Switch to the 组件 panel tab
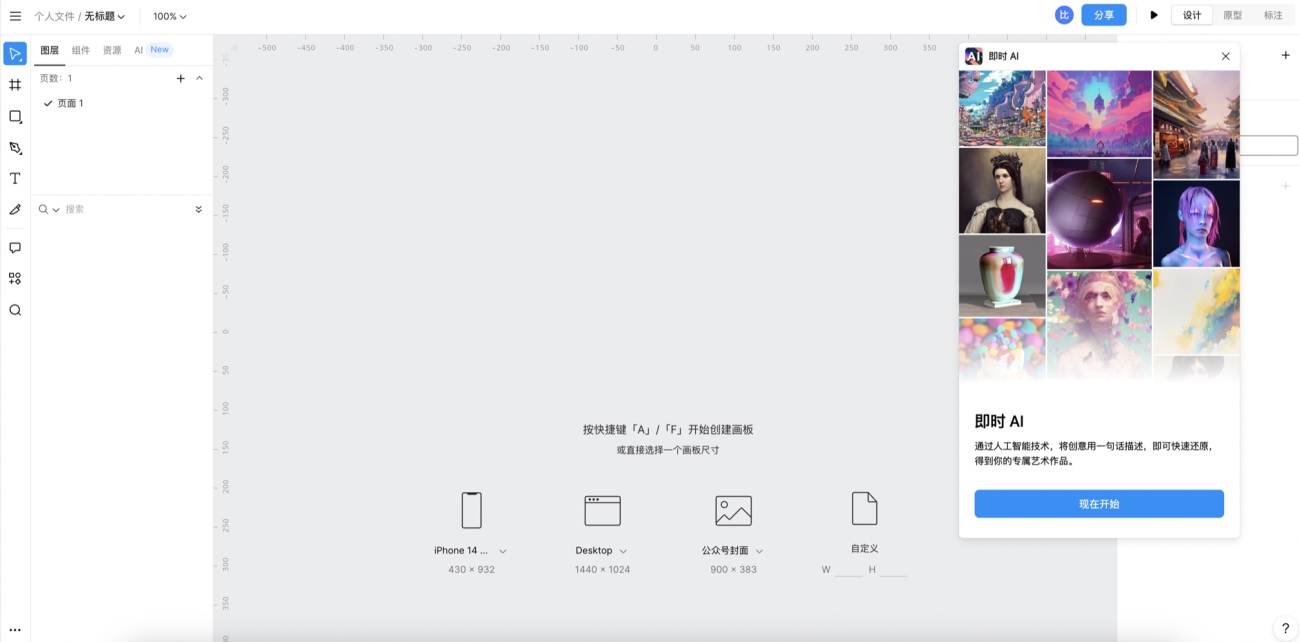The height and width of the screenshot is (642, 1300). (81, 49)
